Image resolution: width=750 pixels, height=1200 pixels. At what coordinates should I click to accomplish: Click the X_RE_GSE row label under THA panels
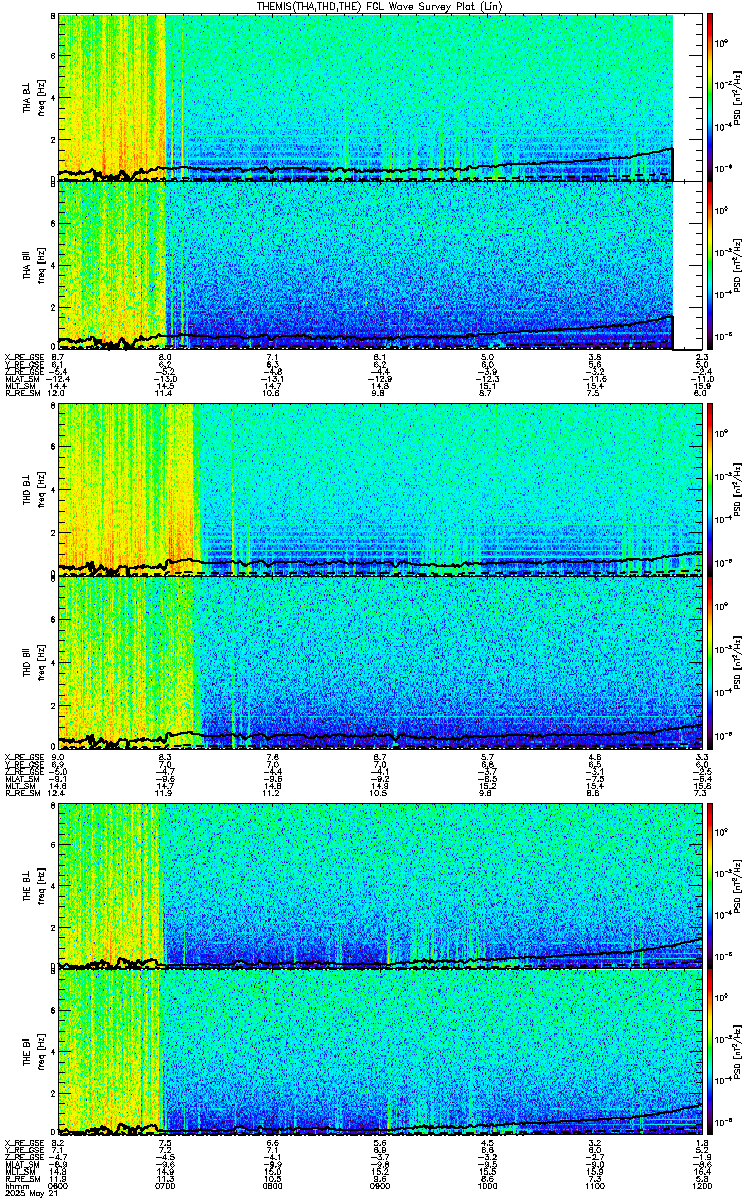point(23,357)
